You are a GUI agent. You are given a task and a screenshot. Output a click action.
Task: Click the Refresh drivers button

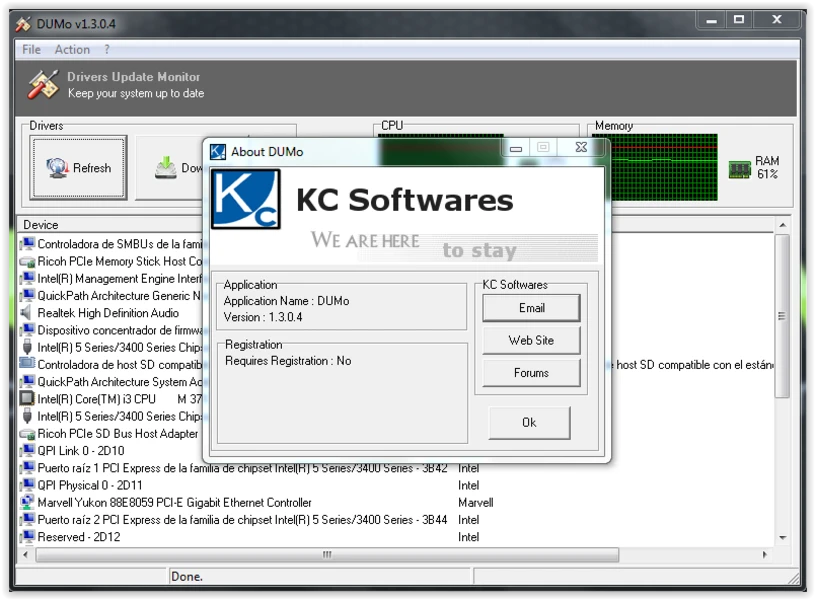tap(78, 167)
